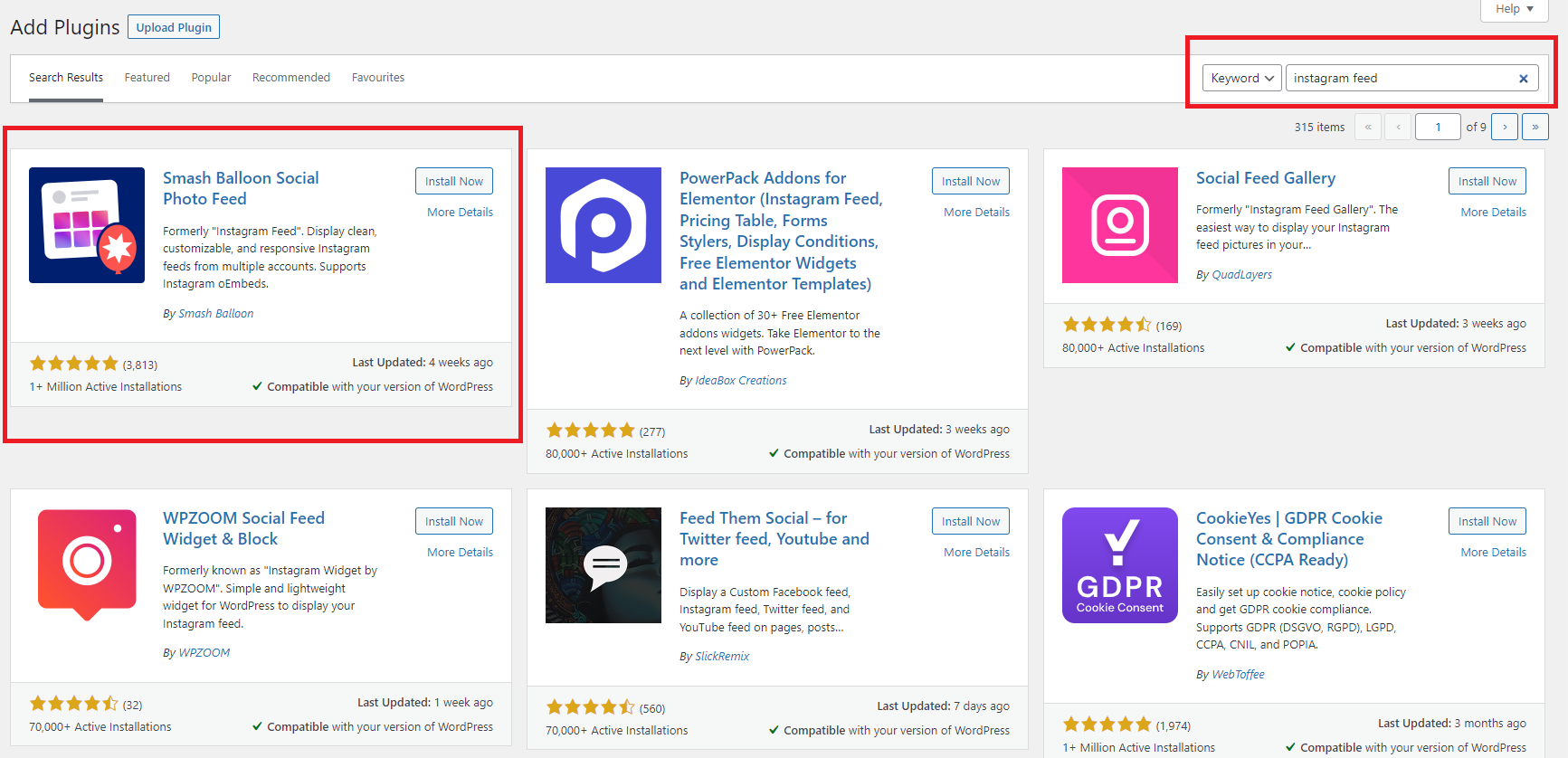Click '70,000+ Active Installations' under WPZOOM

(100, 727)
